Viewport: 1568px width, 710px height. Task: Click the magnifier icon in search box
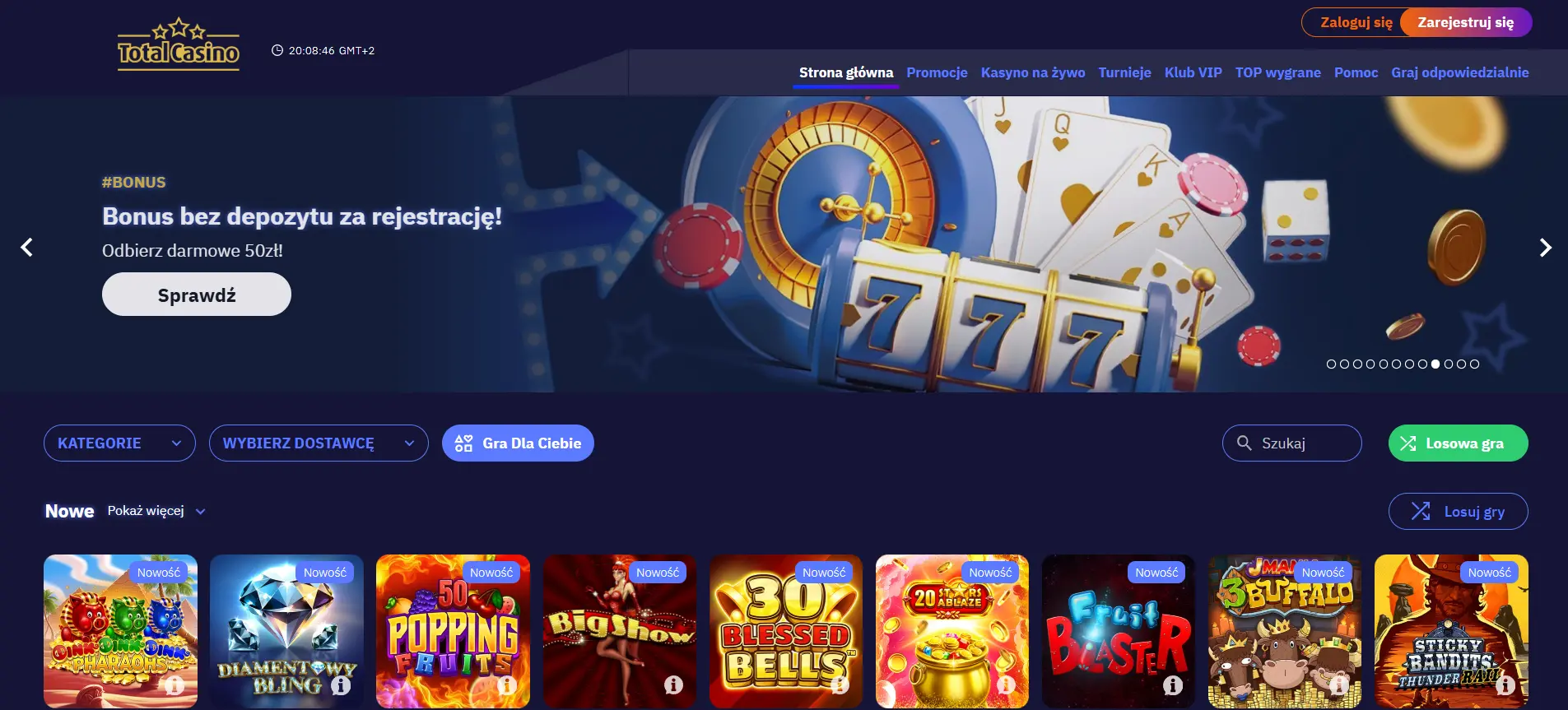(1244, 443)
